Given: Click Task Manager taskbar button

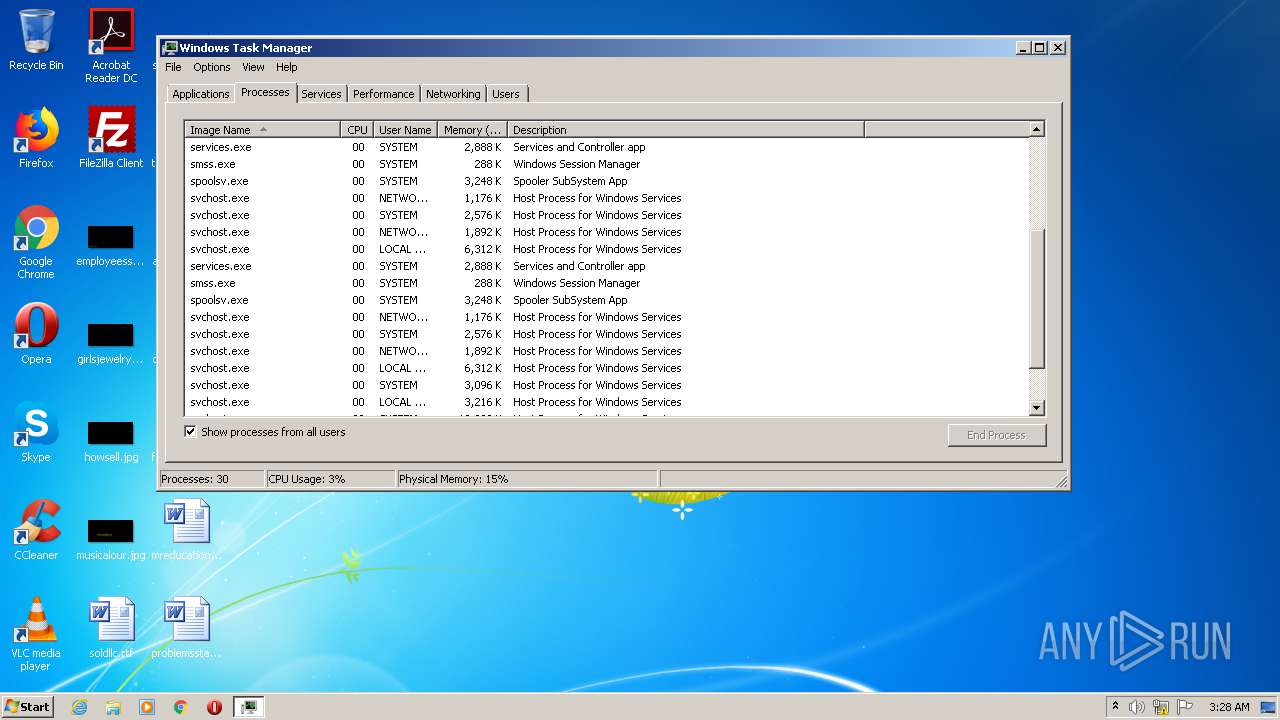Looking at the screenshot, I should pyautogui.click(x=249, y=707).
